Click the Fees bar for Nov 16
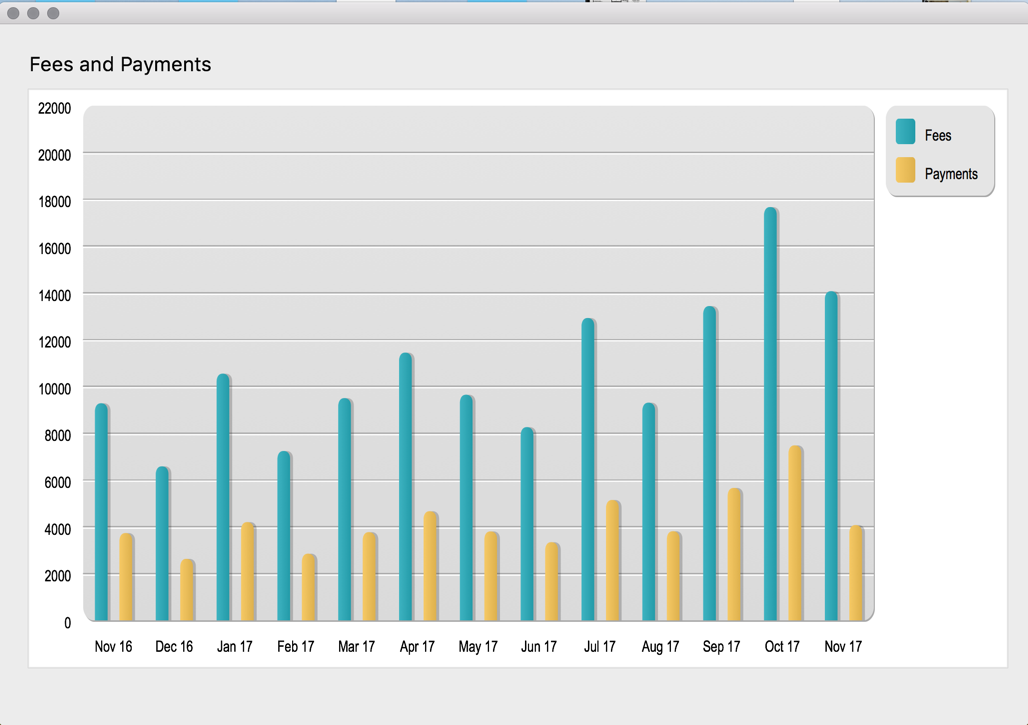The height and width of the screenshot is (725, 1028). (100, 510)
